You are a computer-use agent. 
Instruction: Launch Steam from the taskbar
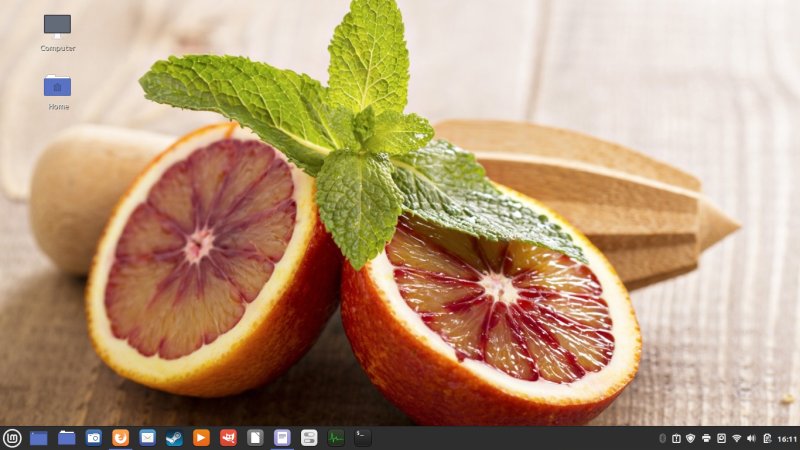(x=175, y=437)
